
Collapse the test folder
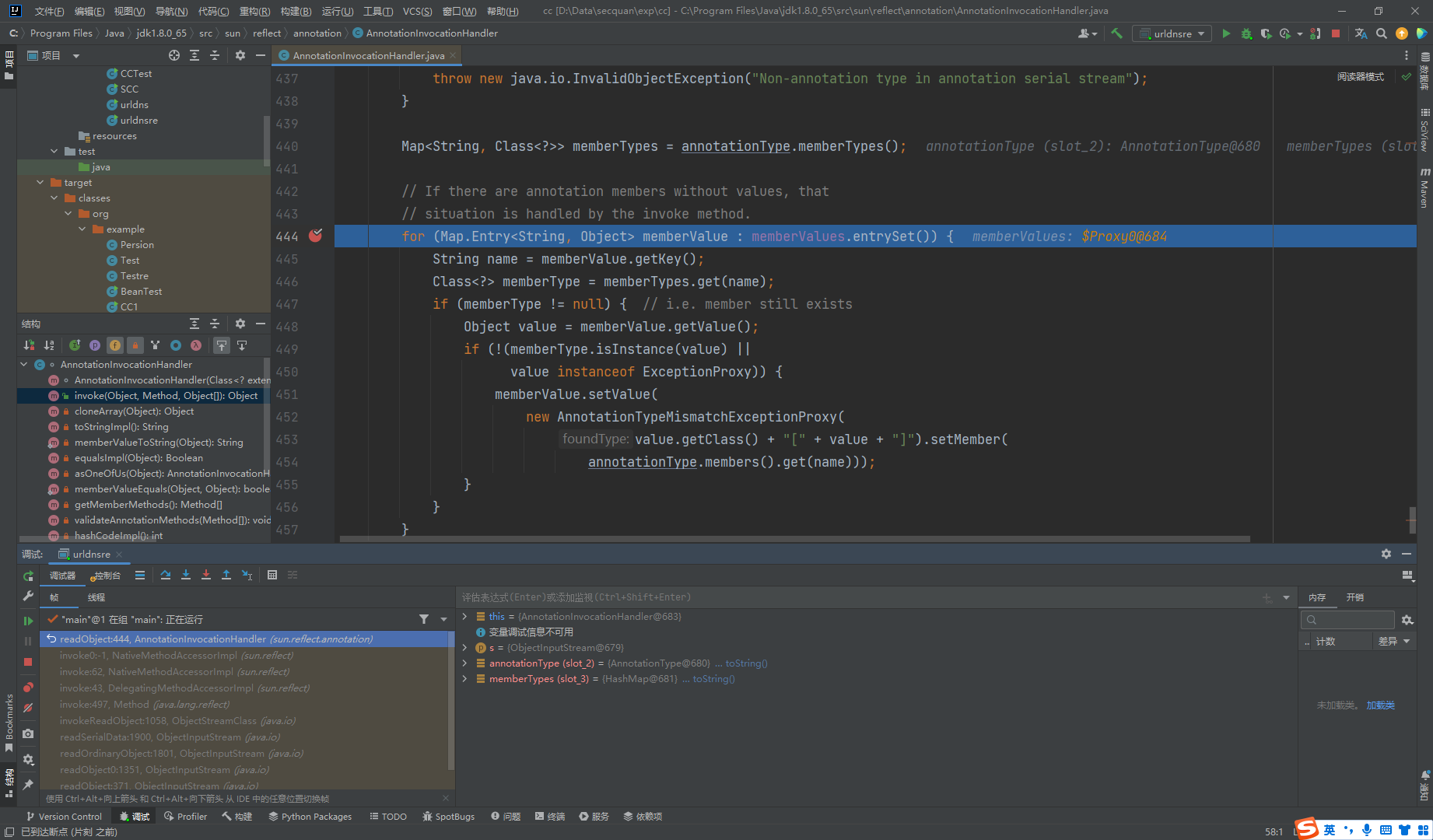pyautogui.click(x=54, y=151)
